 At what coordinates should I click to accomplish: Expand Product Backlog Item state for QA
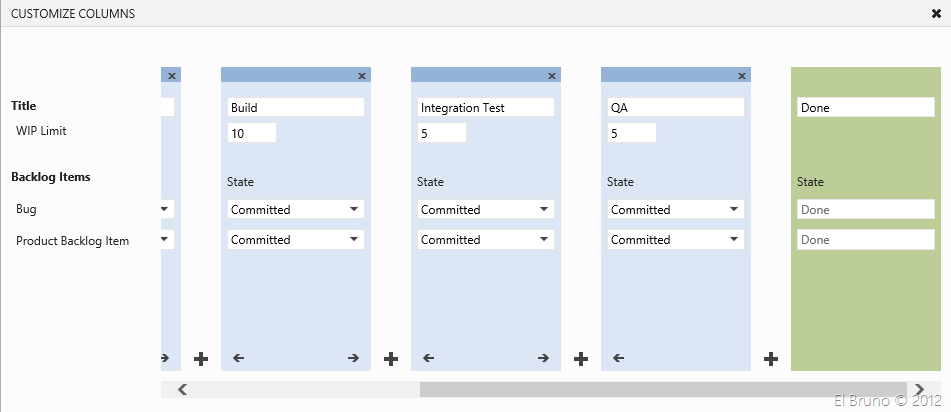click(x=675, y=240)
